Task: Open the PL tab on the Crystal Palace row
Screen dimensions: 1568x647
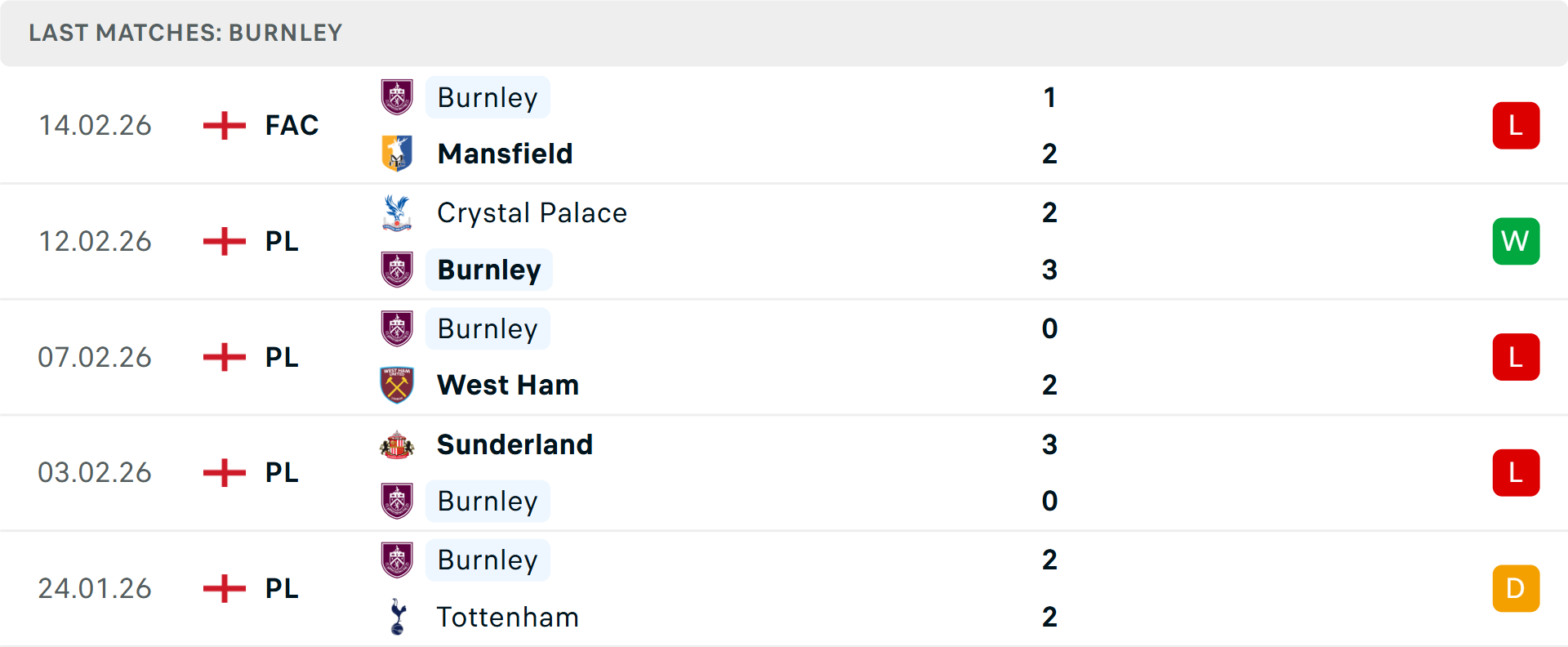Action: (x=282, y=241)
